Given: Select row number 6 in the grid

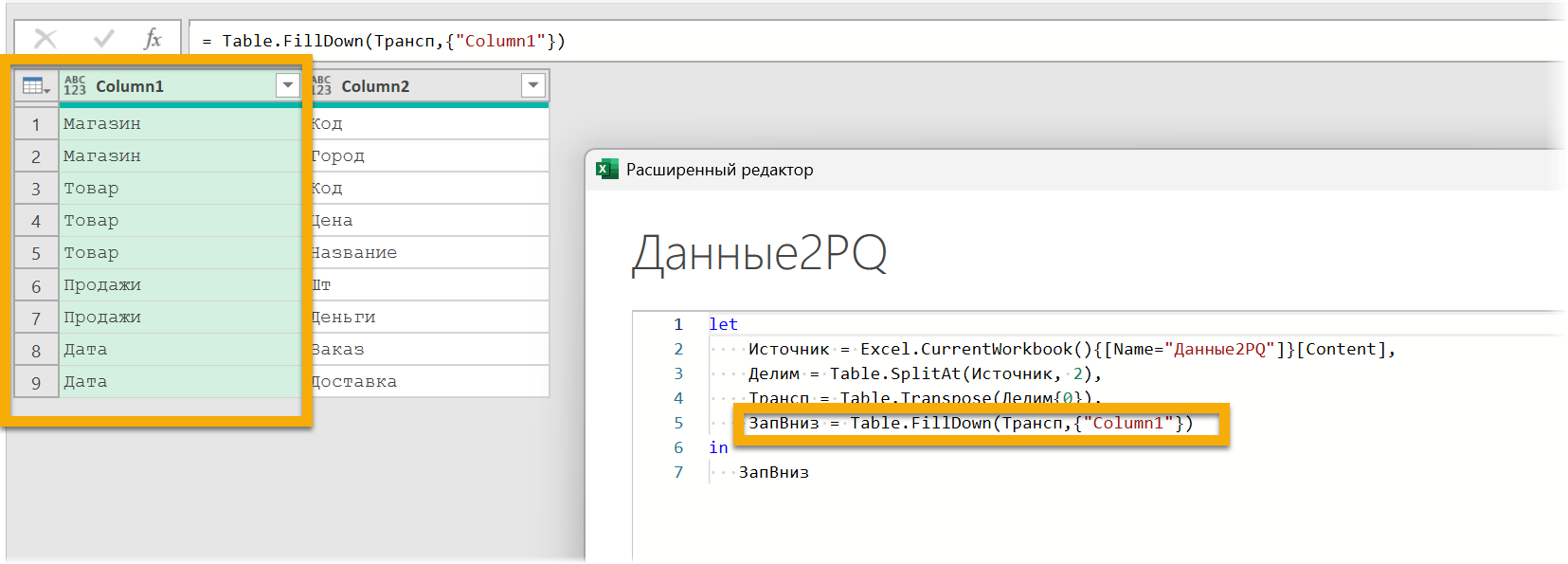Looking at the screenshot, I should tap(36, 285).
